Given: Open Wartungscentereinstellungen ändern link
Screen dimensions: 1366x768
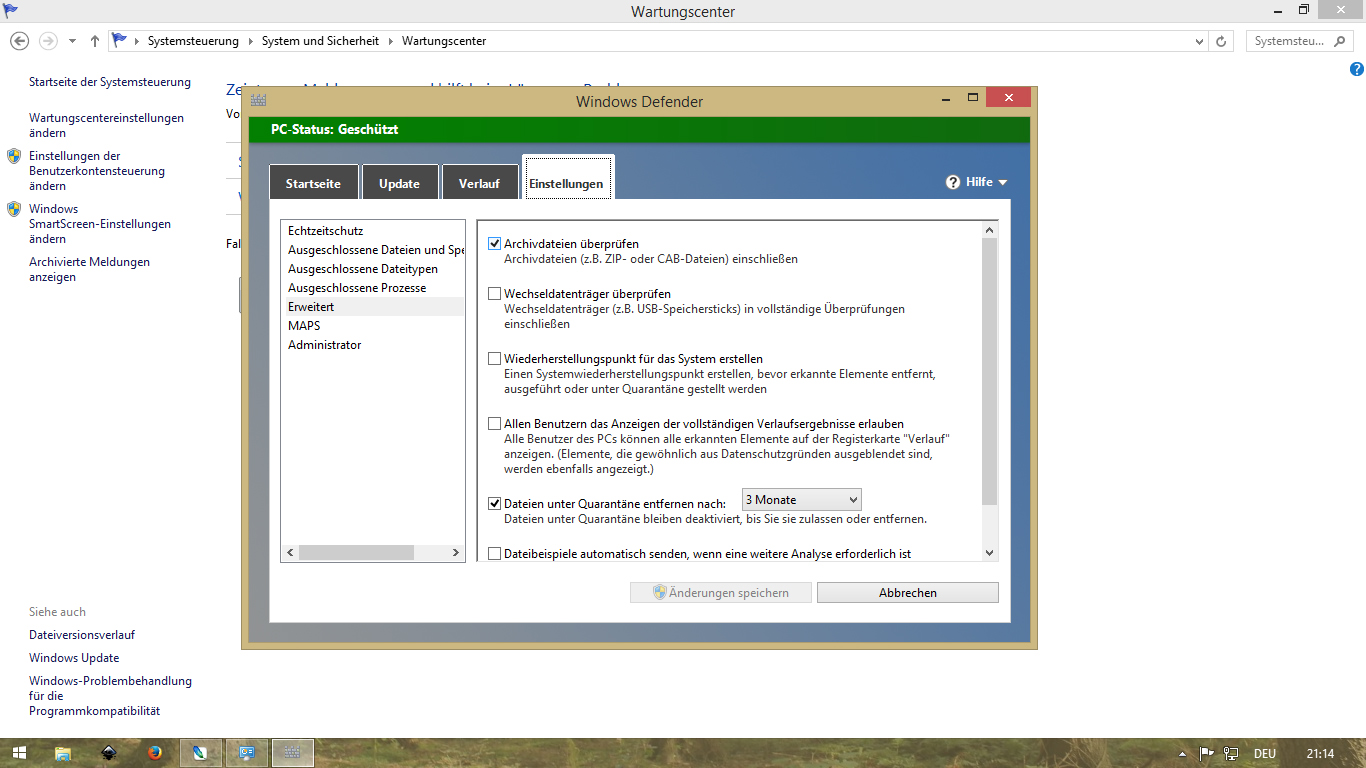Looking at the screenshot, I should pos(106,125).
